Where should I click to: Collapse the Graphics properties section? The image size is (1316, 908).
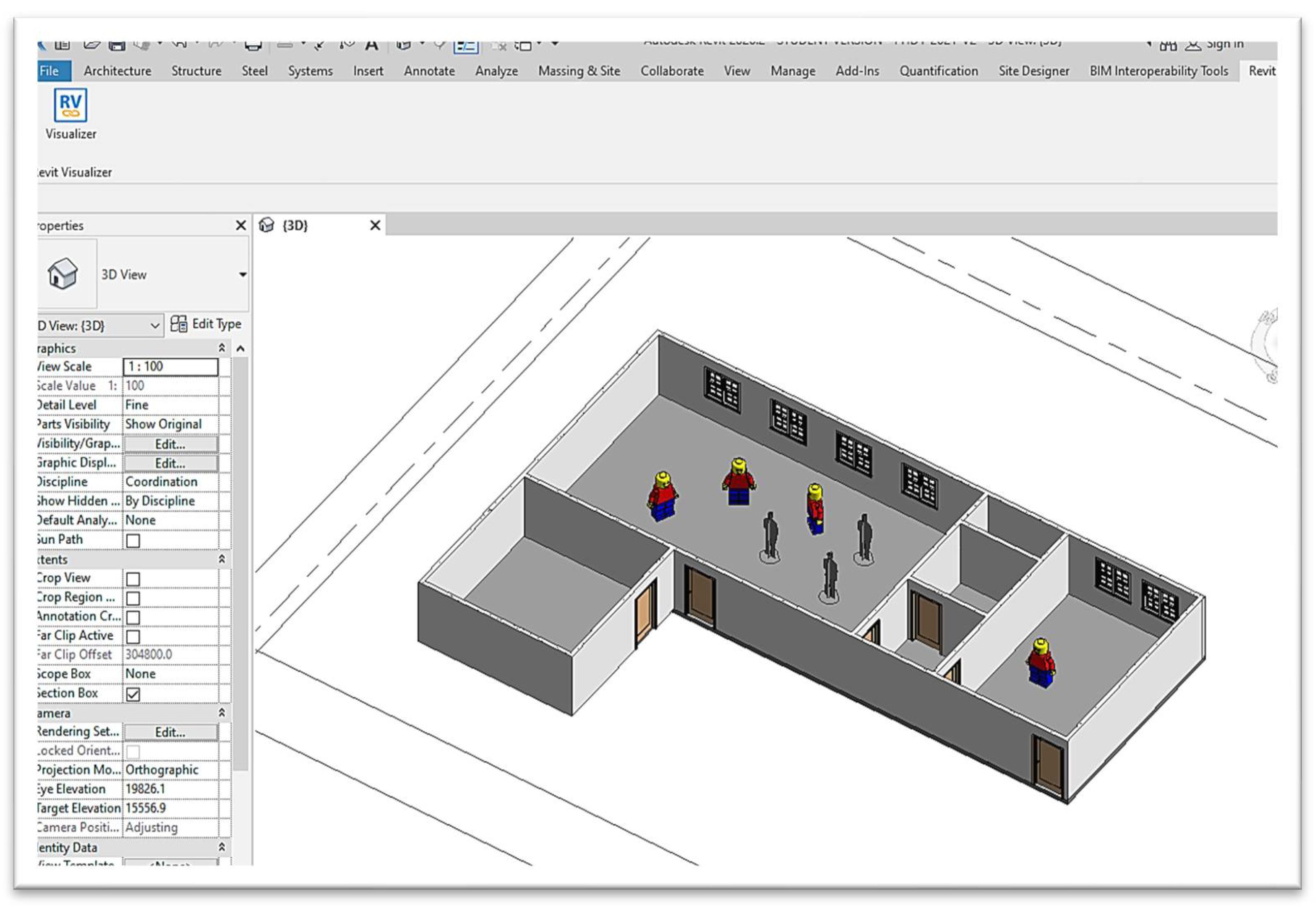click(222, 347)
